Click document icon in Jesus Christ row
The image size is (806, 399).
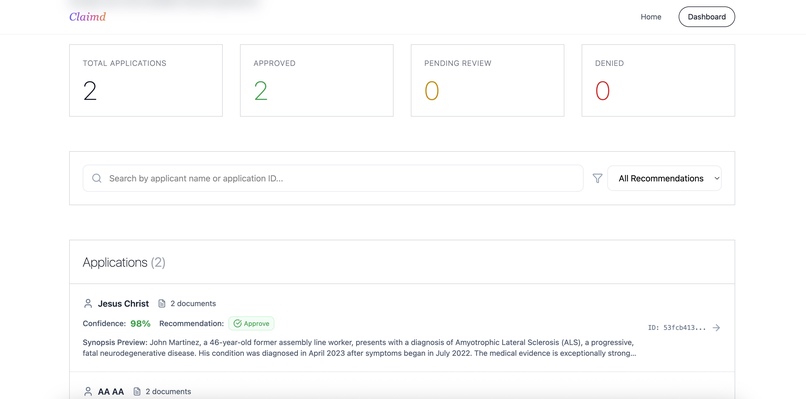[x=161, y=303]
